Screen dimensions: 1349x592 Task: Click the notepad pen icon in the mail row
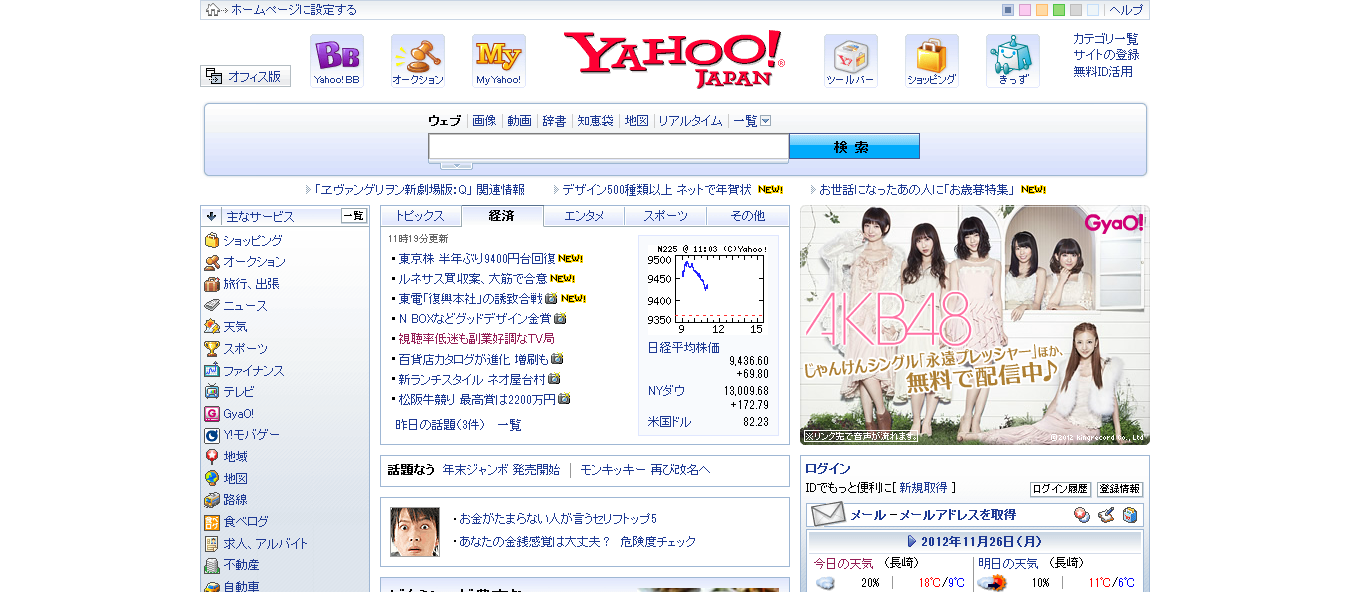click(1106, 515)
